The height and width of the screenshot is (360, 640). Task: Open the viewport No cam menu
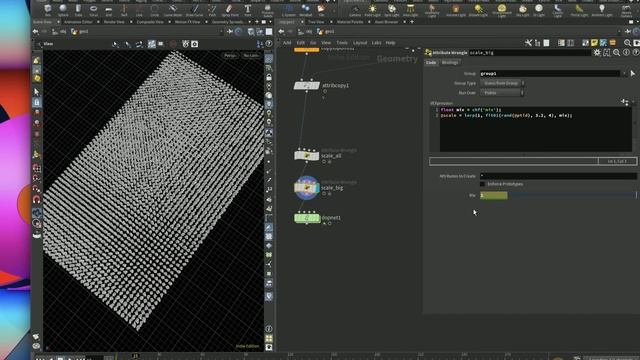tap(251, 56)
